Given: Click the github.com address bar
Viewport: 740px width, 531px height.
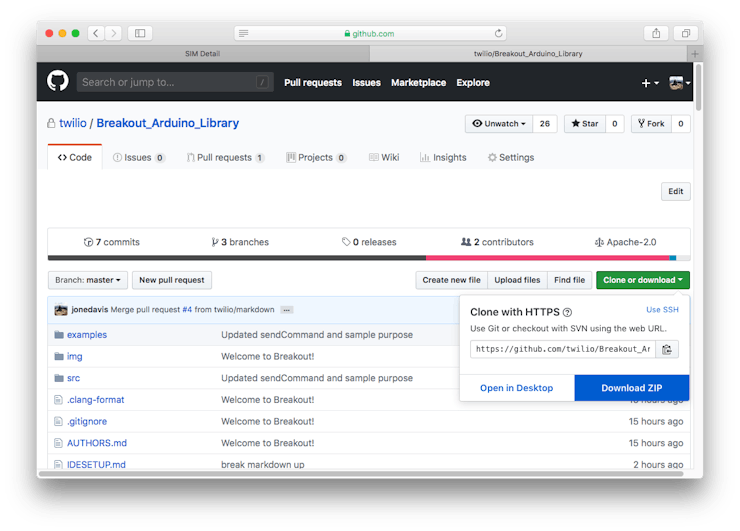Looking at the screenshot, I should 370,33.
